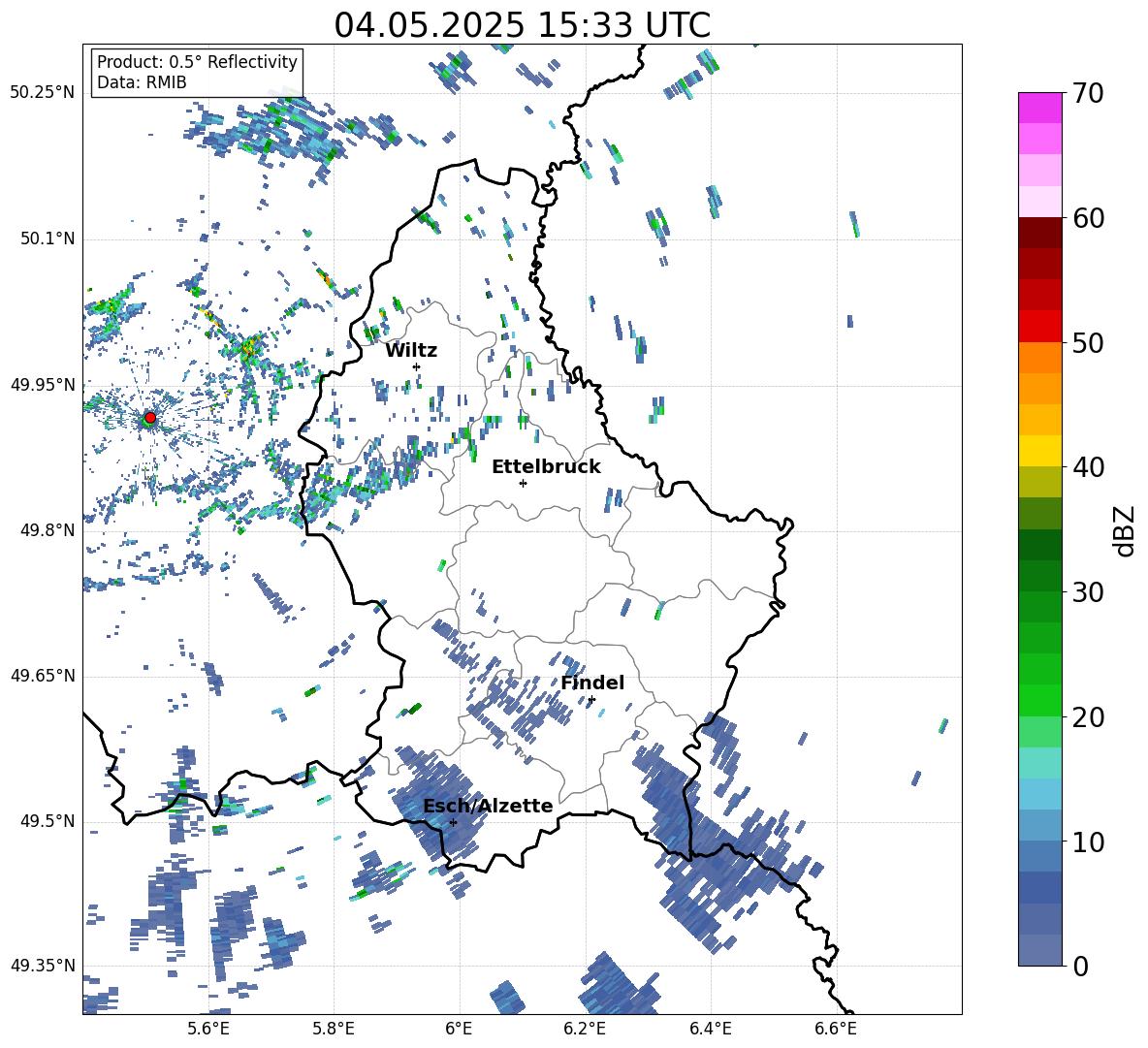Click the Ettelbruck cross marker

coord(523,483)
